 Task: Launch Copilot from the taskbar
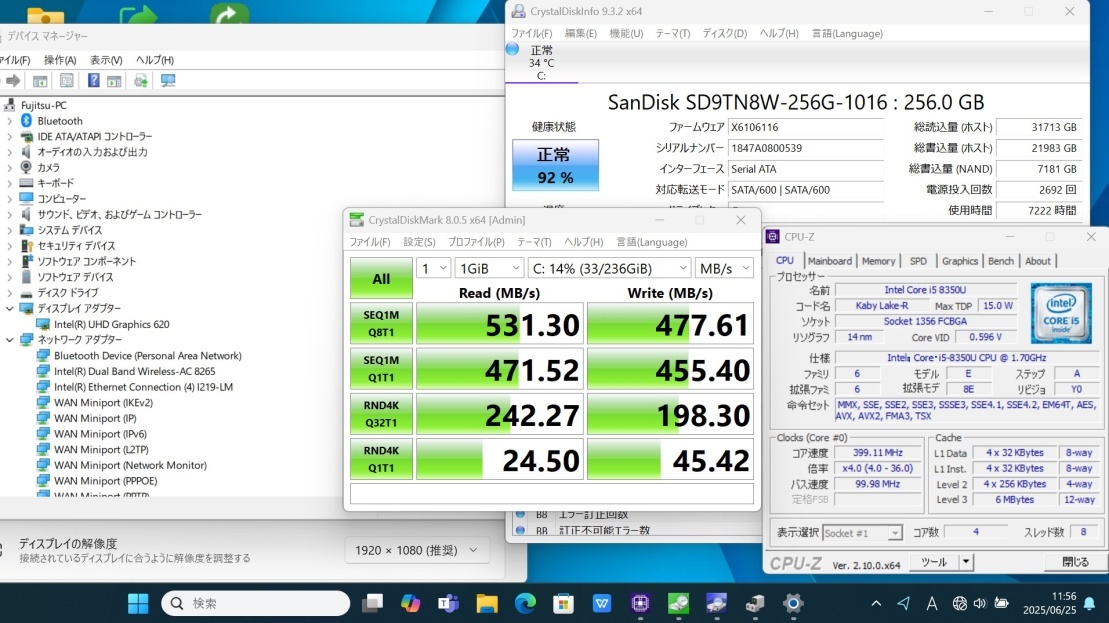pyautogui.click(x=410, y=603)
